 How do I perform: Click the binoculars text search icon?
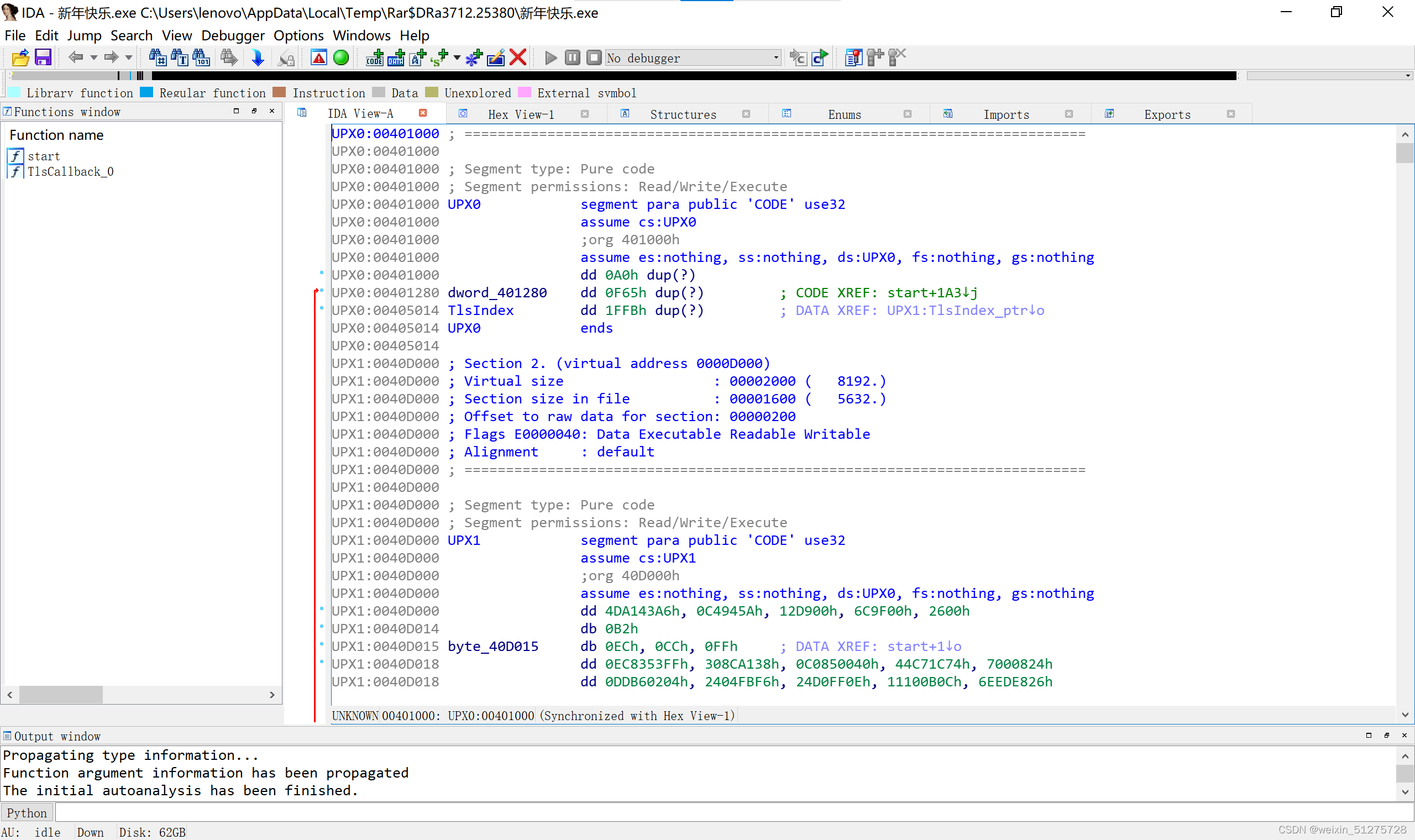coord(180,57)
